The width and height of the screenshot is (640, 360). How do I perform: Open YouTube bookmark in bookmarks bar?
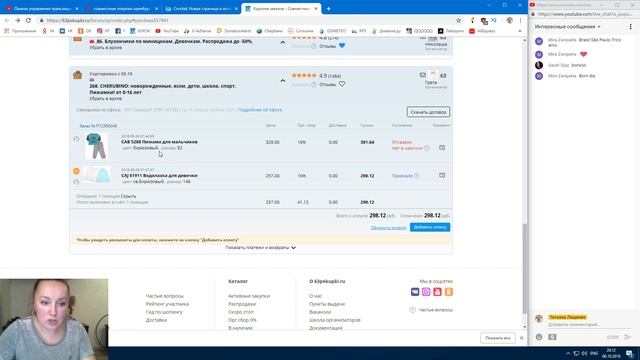167,31
